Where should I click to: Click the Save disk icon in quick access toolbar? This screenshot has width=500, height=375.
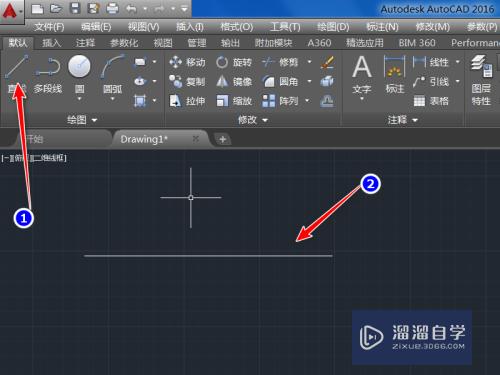click(75, 9)
